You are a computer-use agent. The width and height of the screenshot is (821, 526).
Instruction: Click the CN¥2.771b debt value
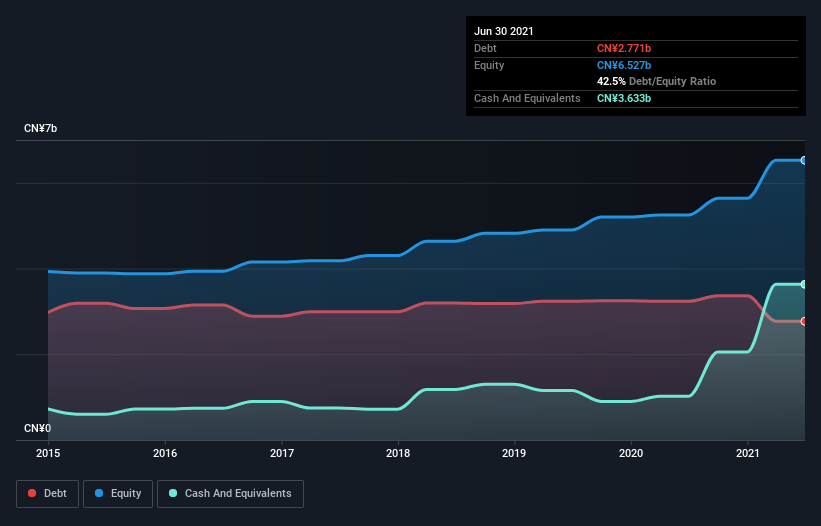coord(624,48)
